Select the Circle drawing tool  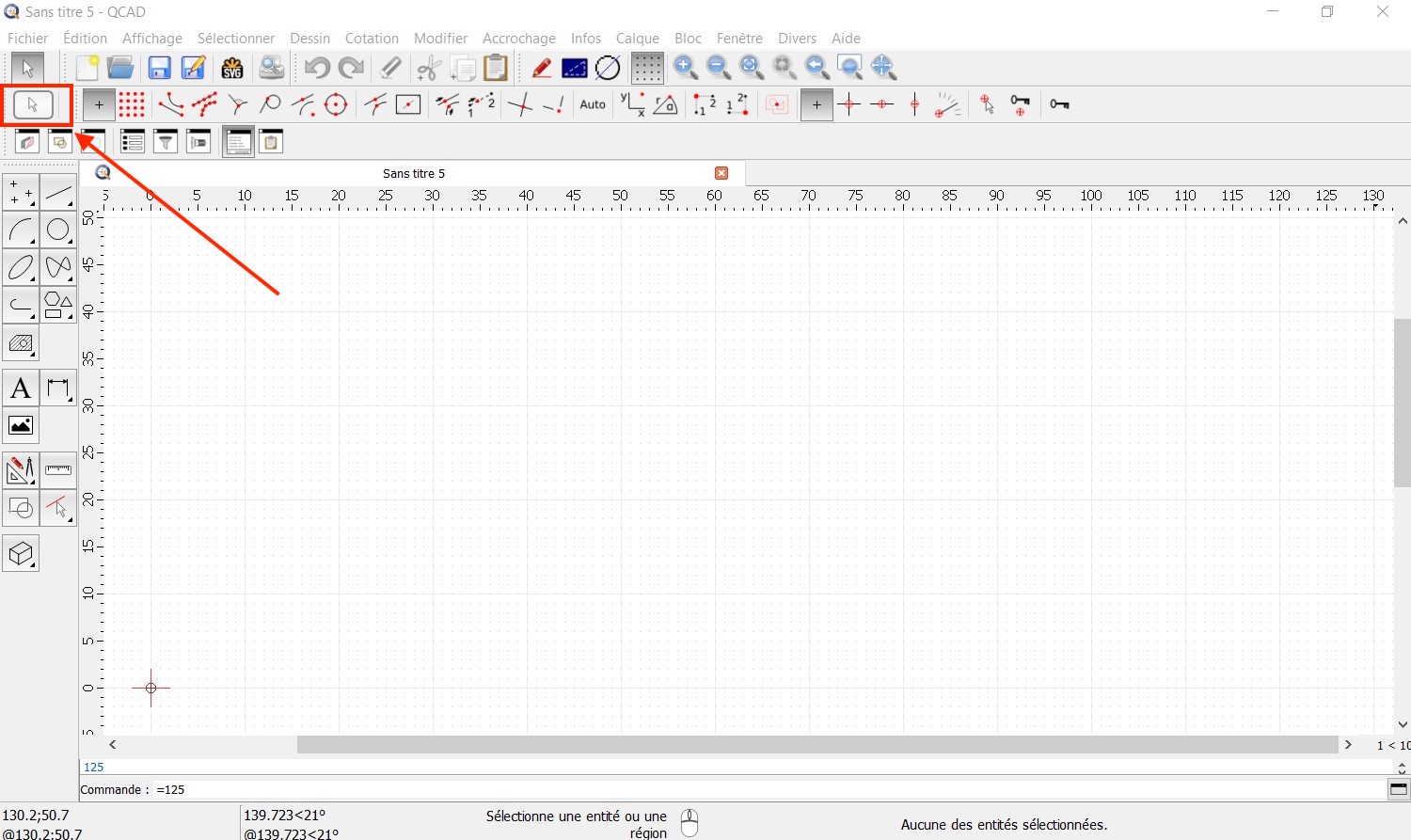coord(58,230)
